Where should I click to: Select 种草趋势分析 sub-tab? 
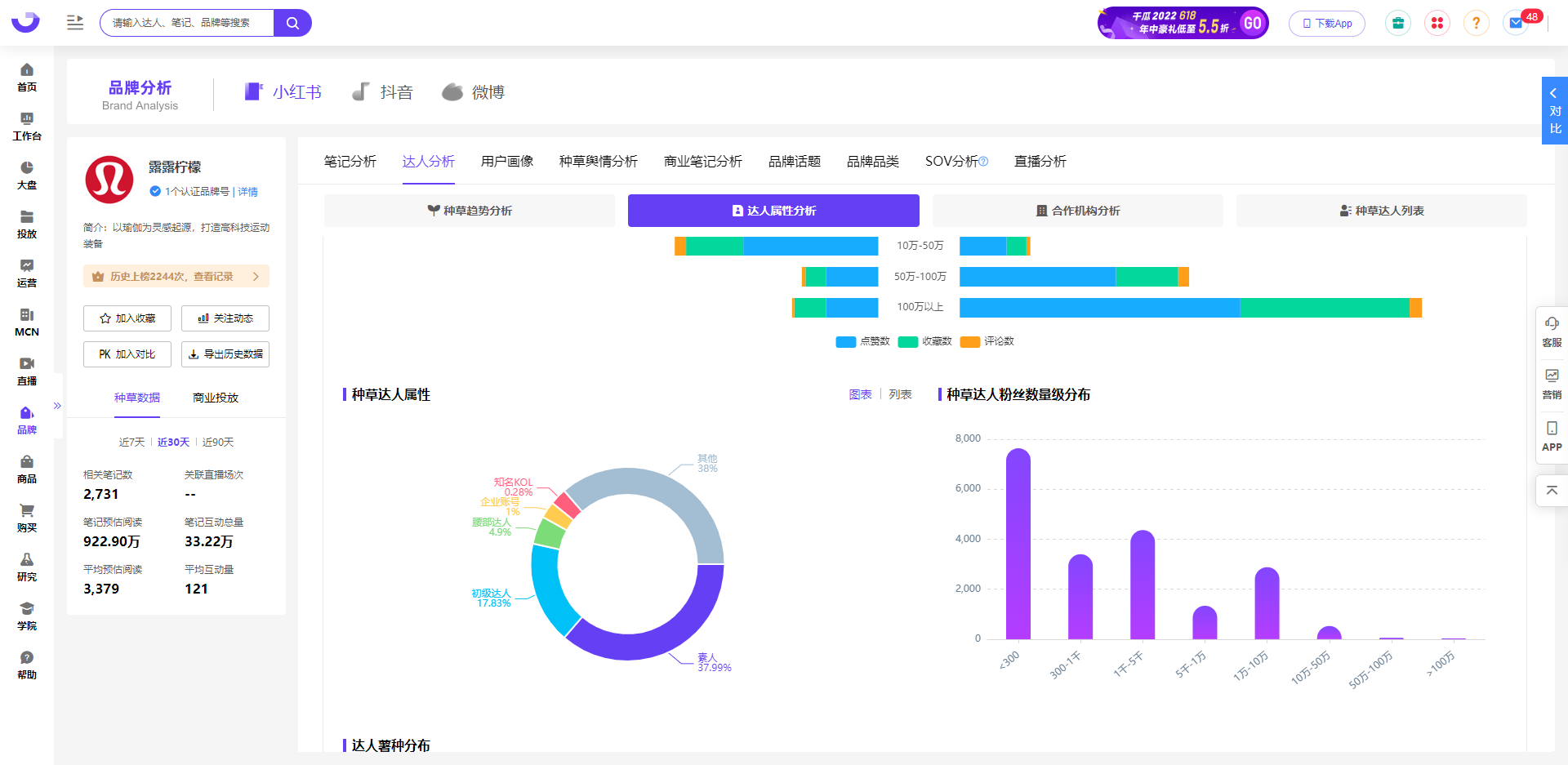point(470,211)
